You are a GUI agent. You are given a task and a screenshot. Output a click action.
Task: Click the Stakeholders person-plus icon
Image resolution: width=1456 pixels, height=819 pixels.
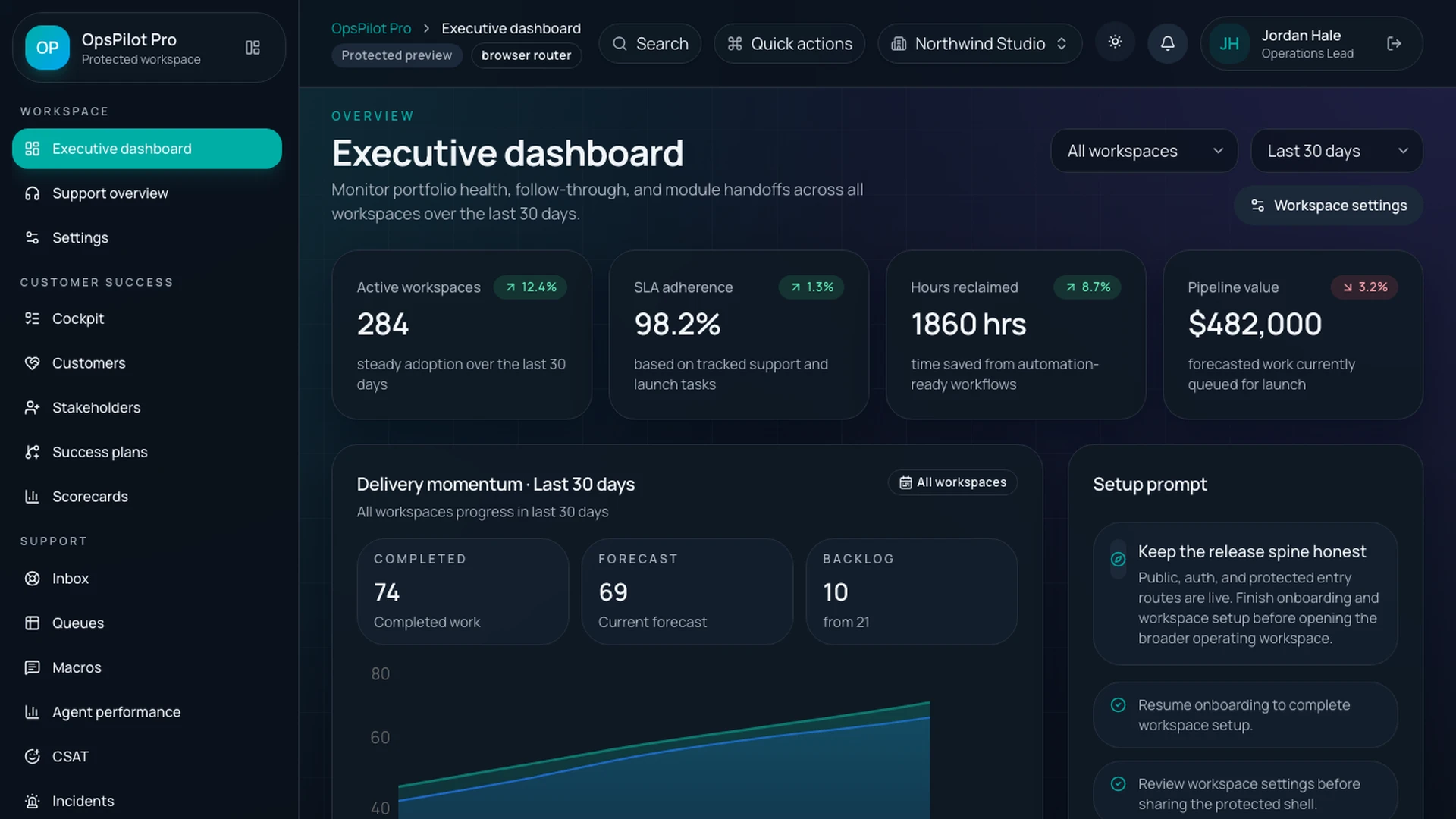click(x=32, y=407)
